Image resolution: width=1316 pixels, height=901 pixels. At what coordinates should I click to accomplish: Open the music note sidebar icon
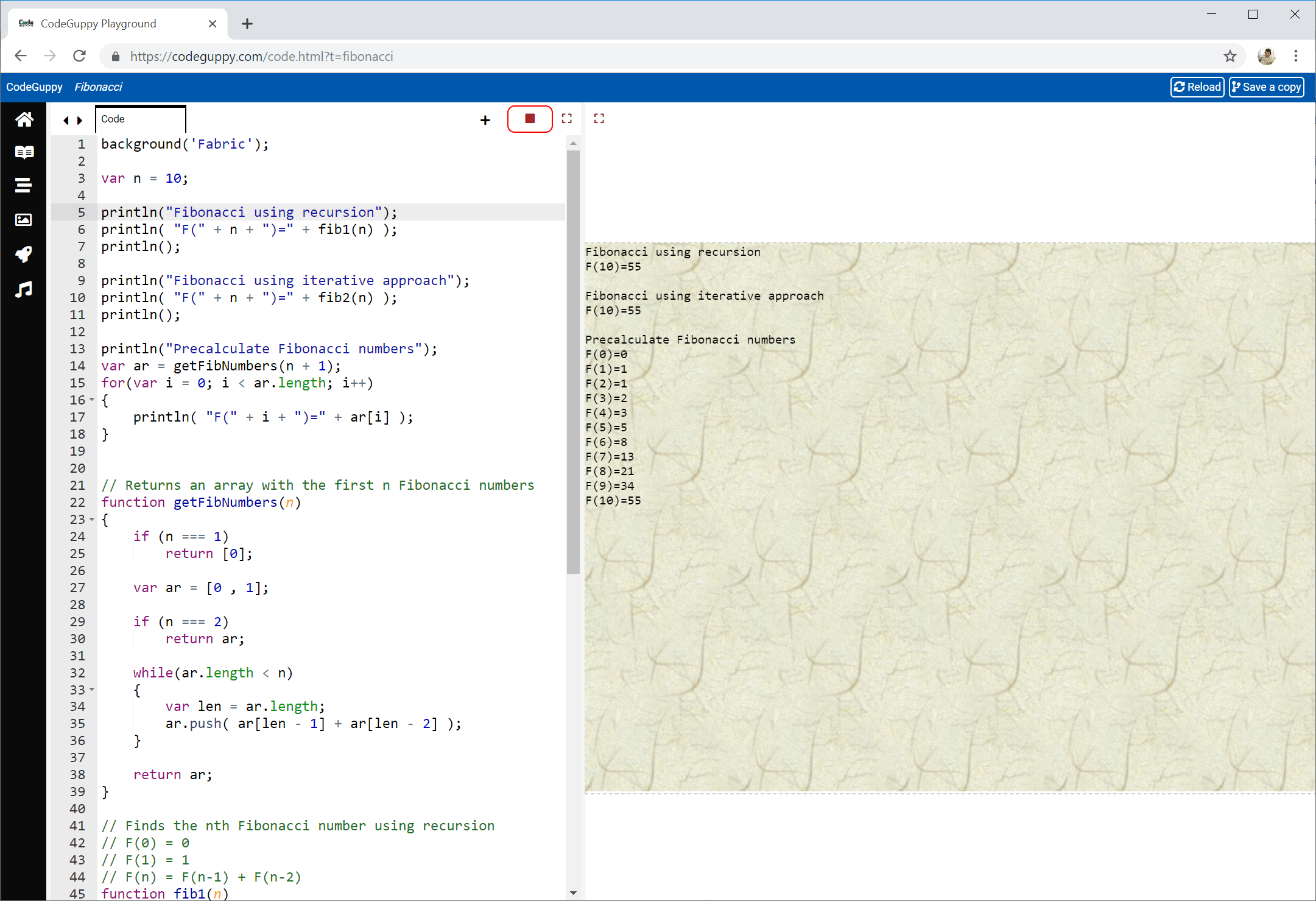[24, 289]
